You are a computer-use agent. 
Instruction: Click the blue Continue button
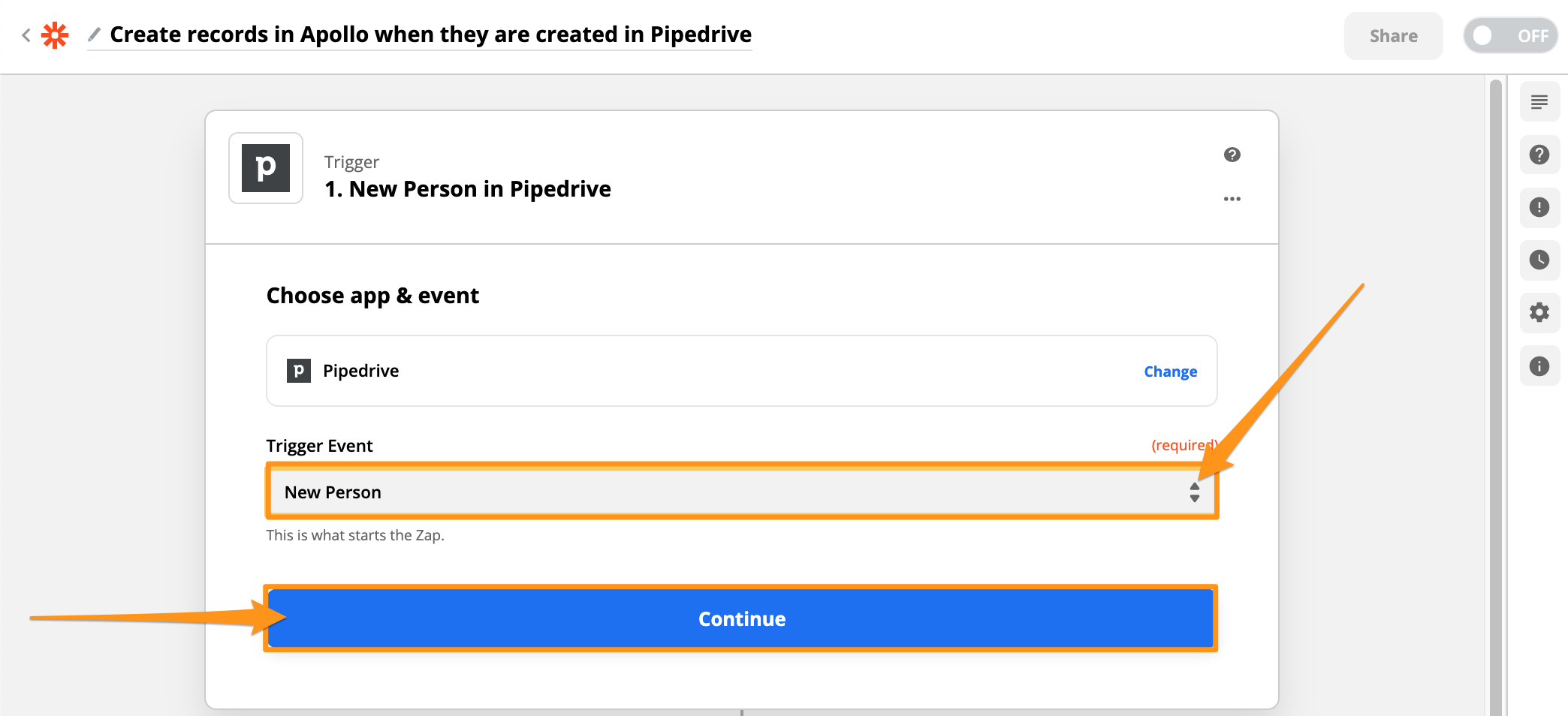pyautogui.click(x=741, y=618)
